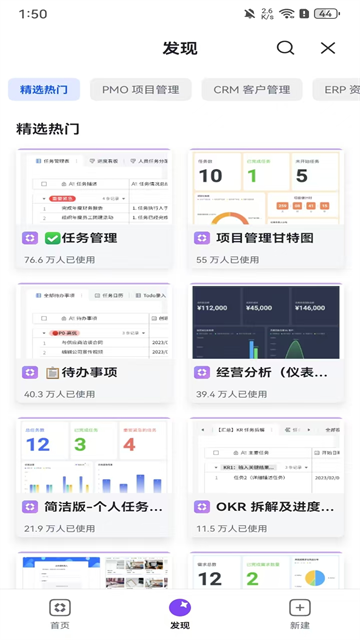Tap the Wi-Fi icon in status bar
The height and width of the screenshot is (640, 360).
tap(287, 14)
